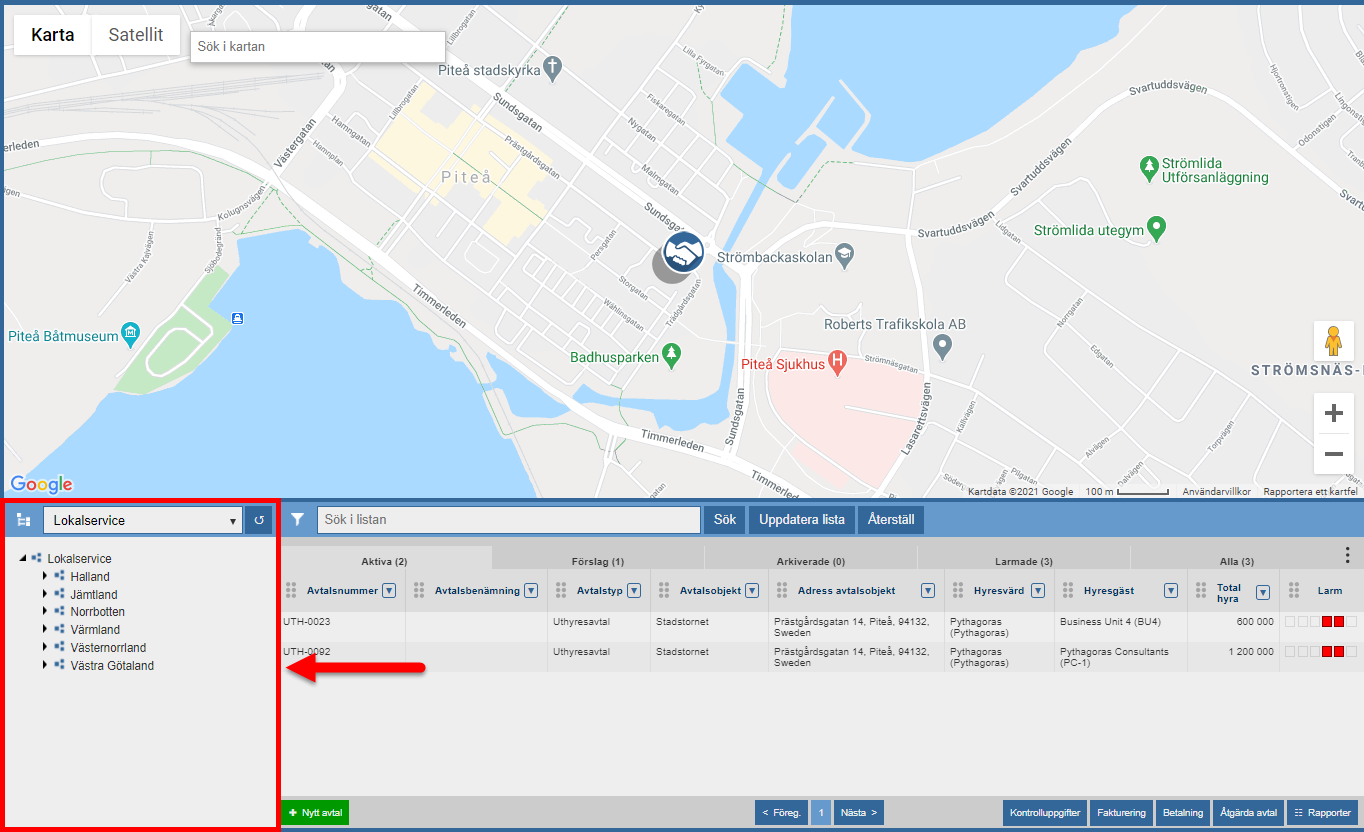Screen dimensions: 1364x832
Task: Switch map to Karta view
Action: point(53,35)
